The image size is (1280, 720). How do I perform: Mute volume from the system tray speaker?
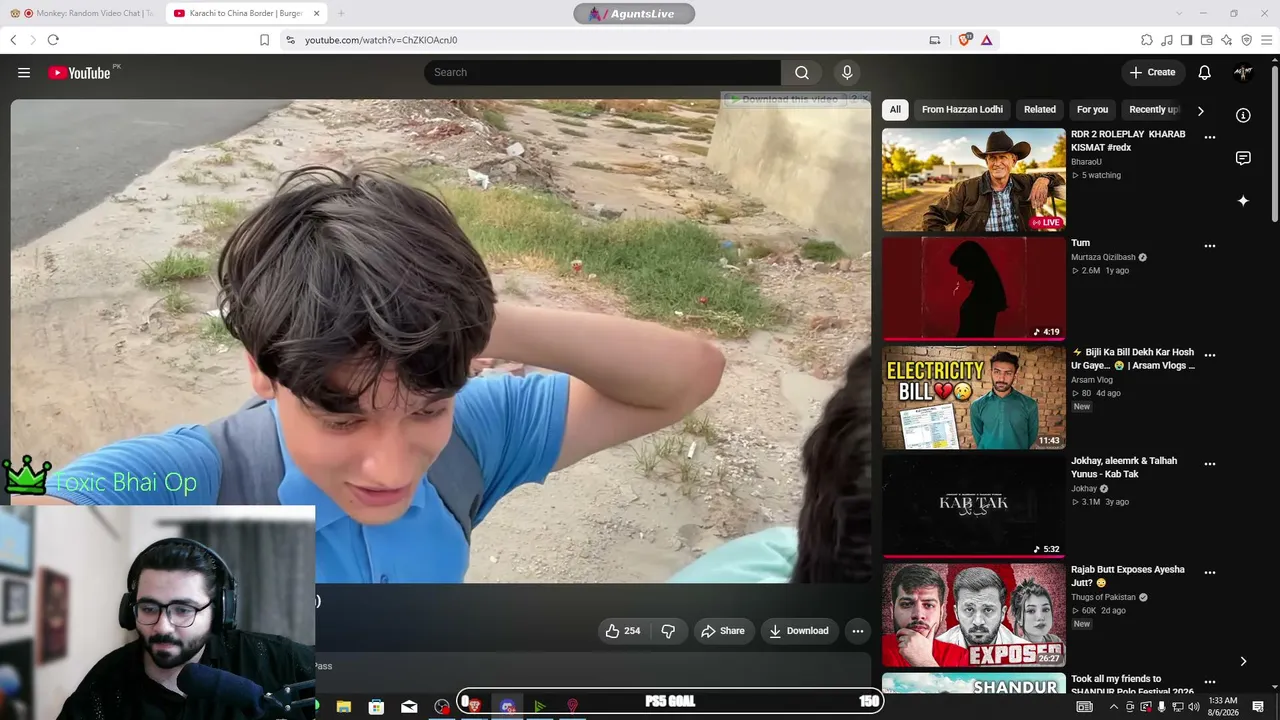point(1193,707)
